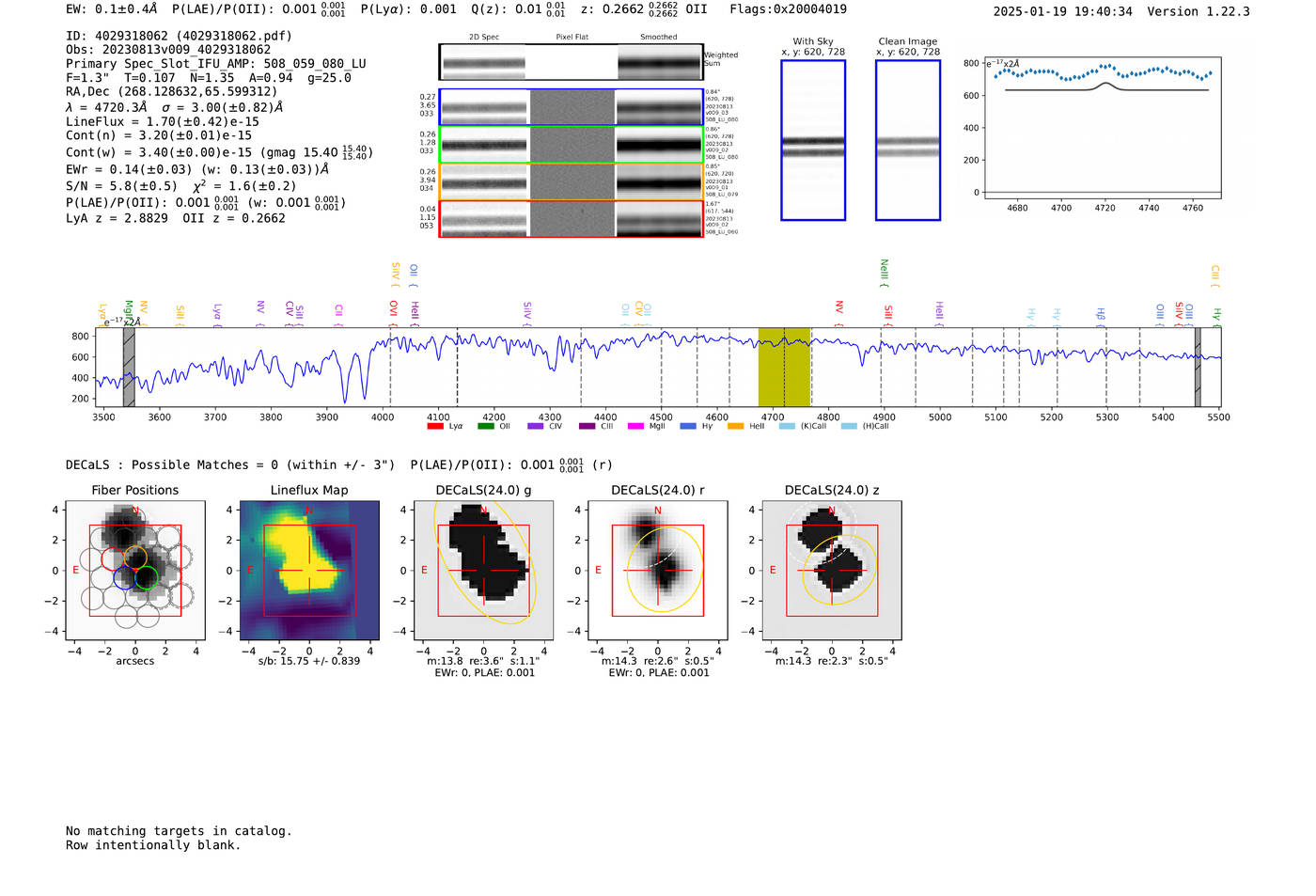The height and width of the screenshot is (896, 1316).
Task: Open the green-bordered fiber spectrum row
Action: pos(572,145)
